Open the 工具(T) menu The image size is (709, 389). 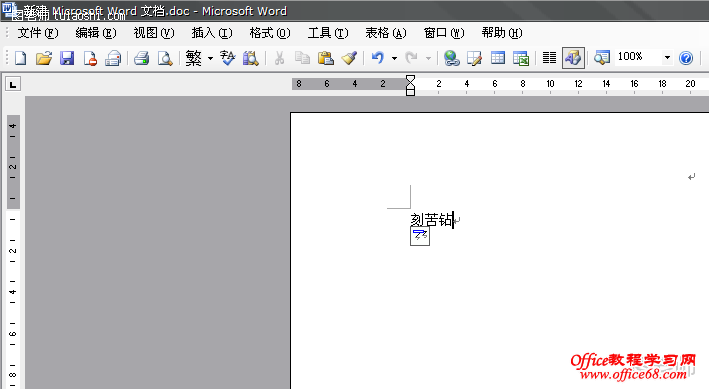click(328, 33)
